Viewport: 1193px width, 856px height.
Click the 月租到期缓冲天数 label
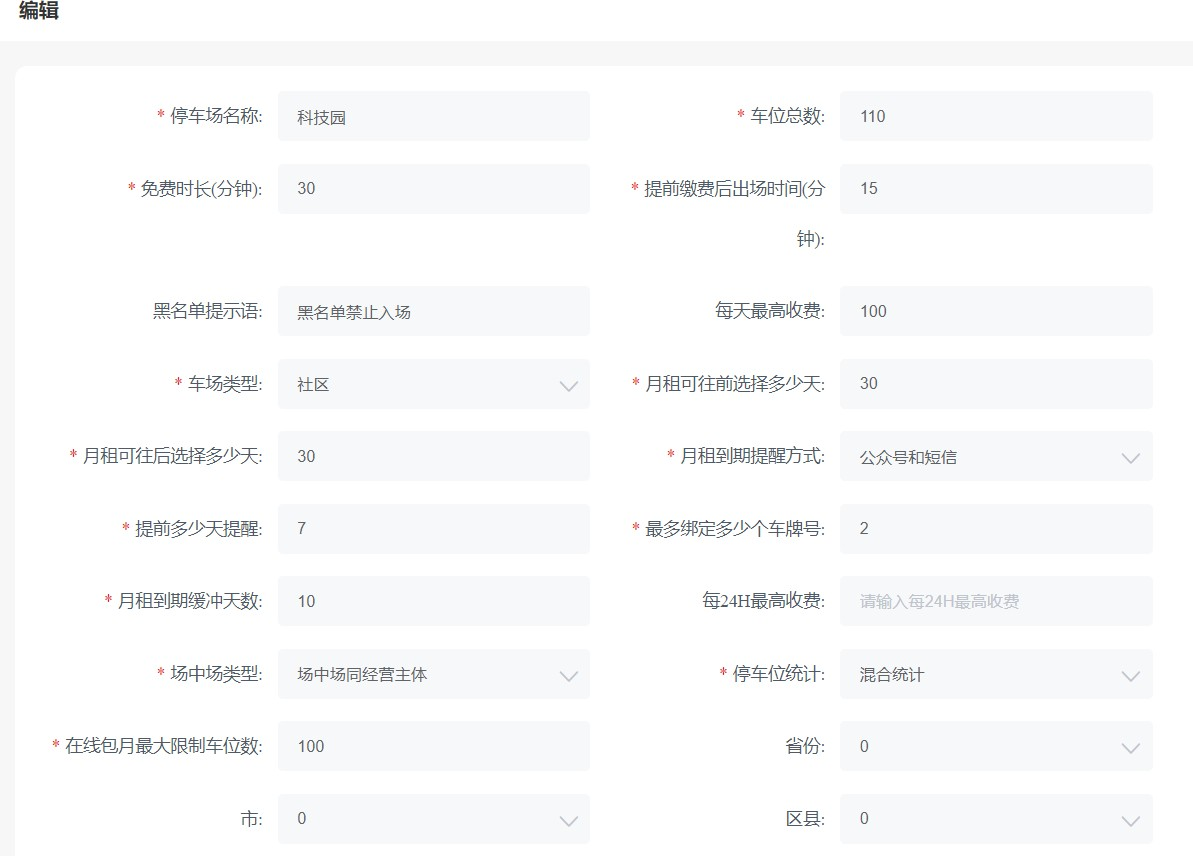click(x=189, y=601)
